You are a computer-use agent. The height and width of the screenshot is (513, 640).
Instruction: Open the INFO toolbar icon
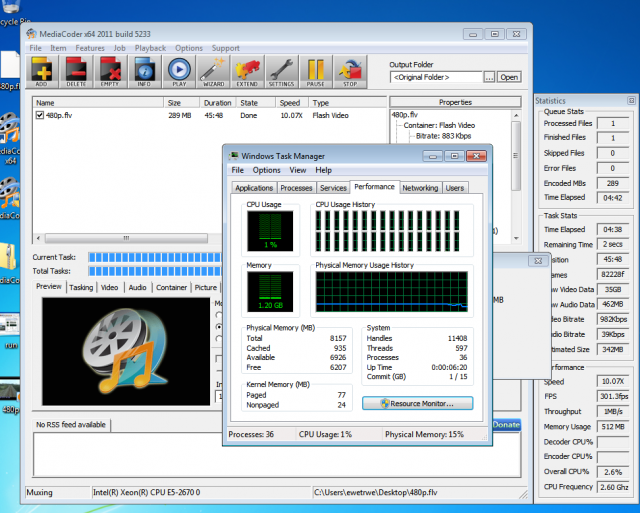(x=144, y=71)
